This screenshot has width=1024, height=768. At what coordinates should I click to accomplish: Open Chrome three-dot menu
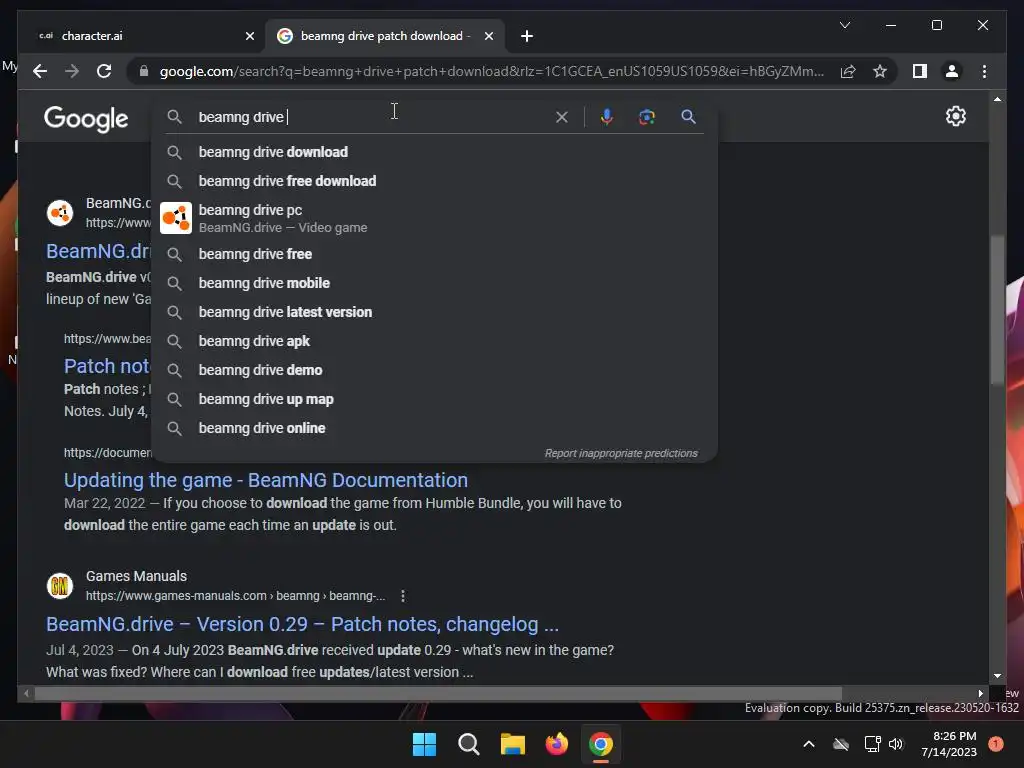[x=984, y=71]
